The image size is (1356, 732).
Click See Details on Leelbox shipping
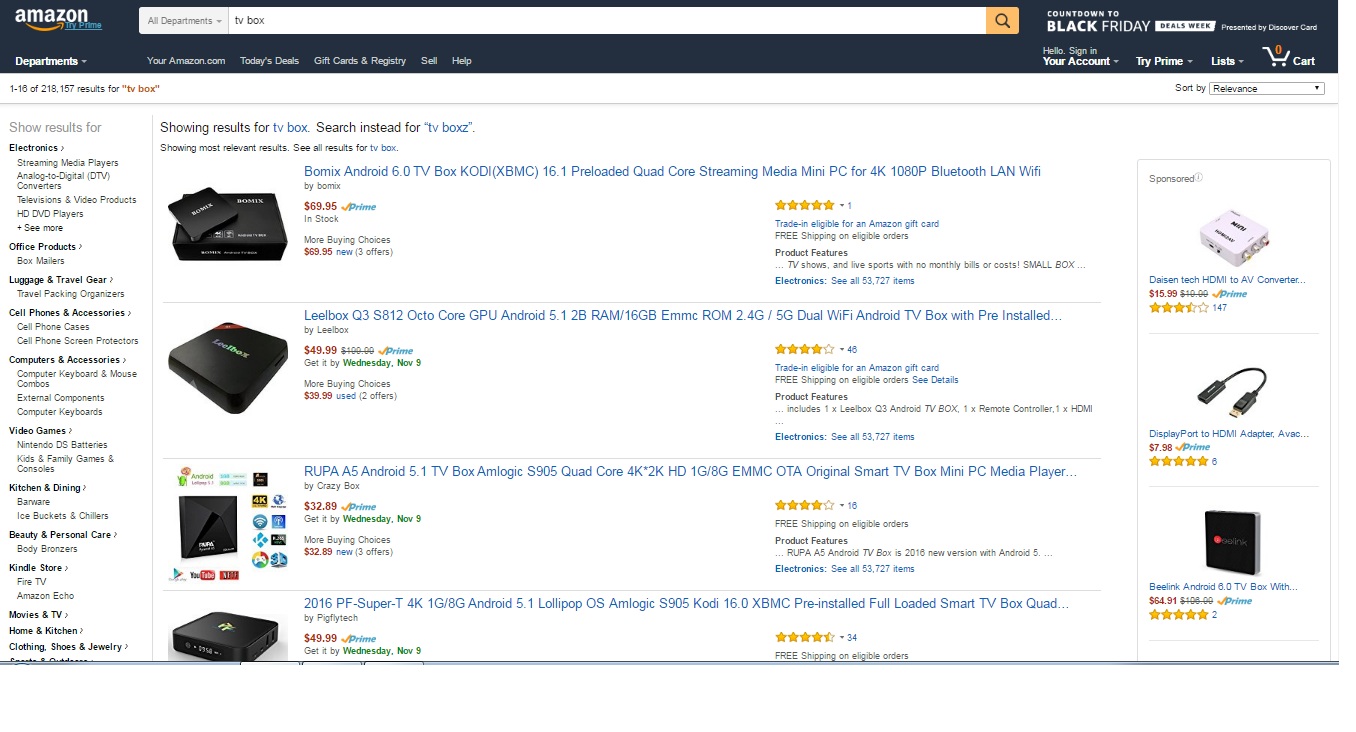(x=935, y=380)
